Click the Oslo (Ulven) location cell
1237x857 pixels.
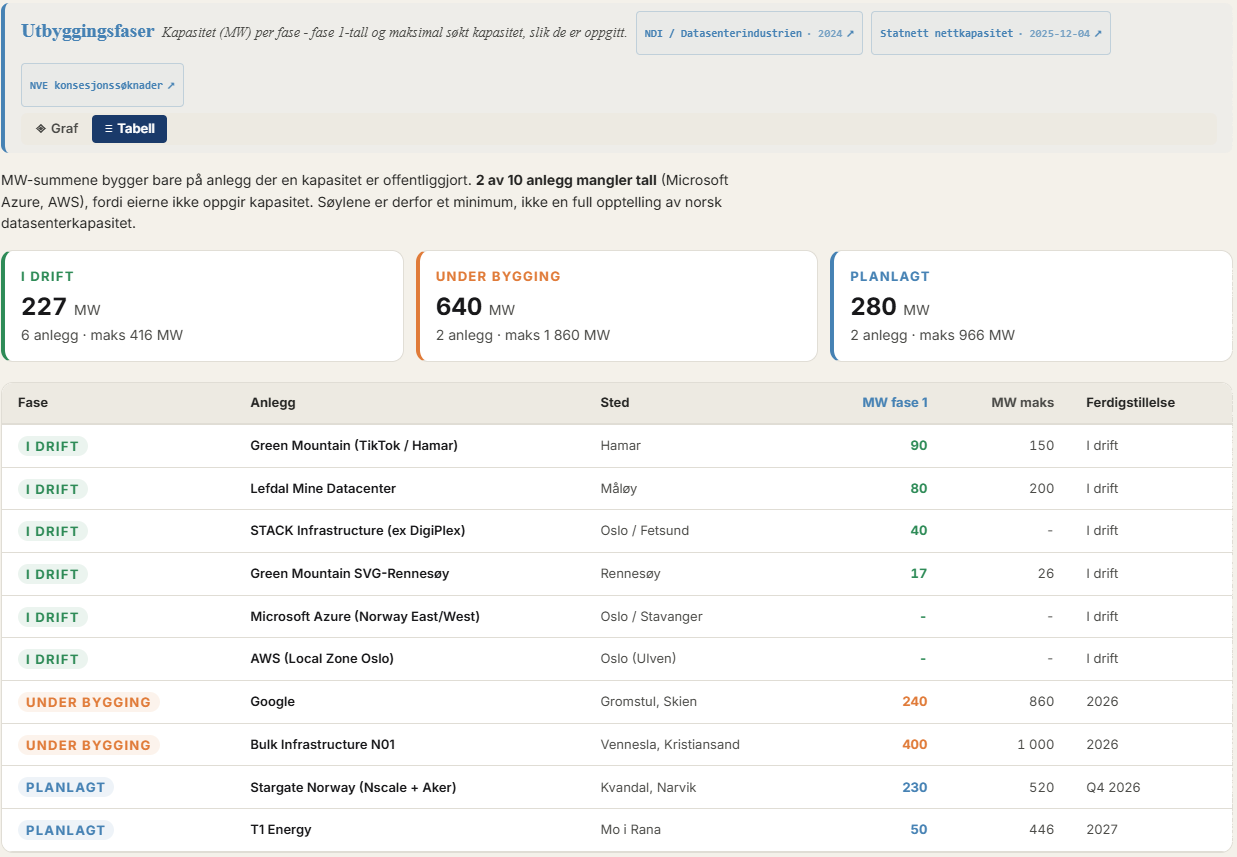[638, 658]
